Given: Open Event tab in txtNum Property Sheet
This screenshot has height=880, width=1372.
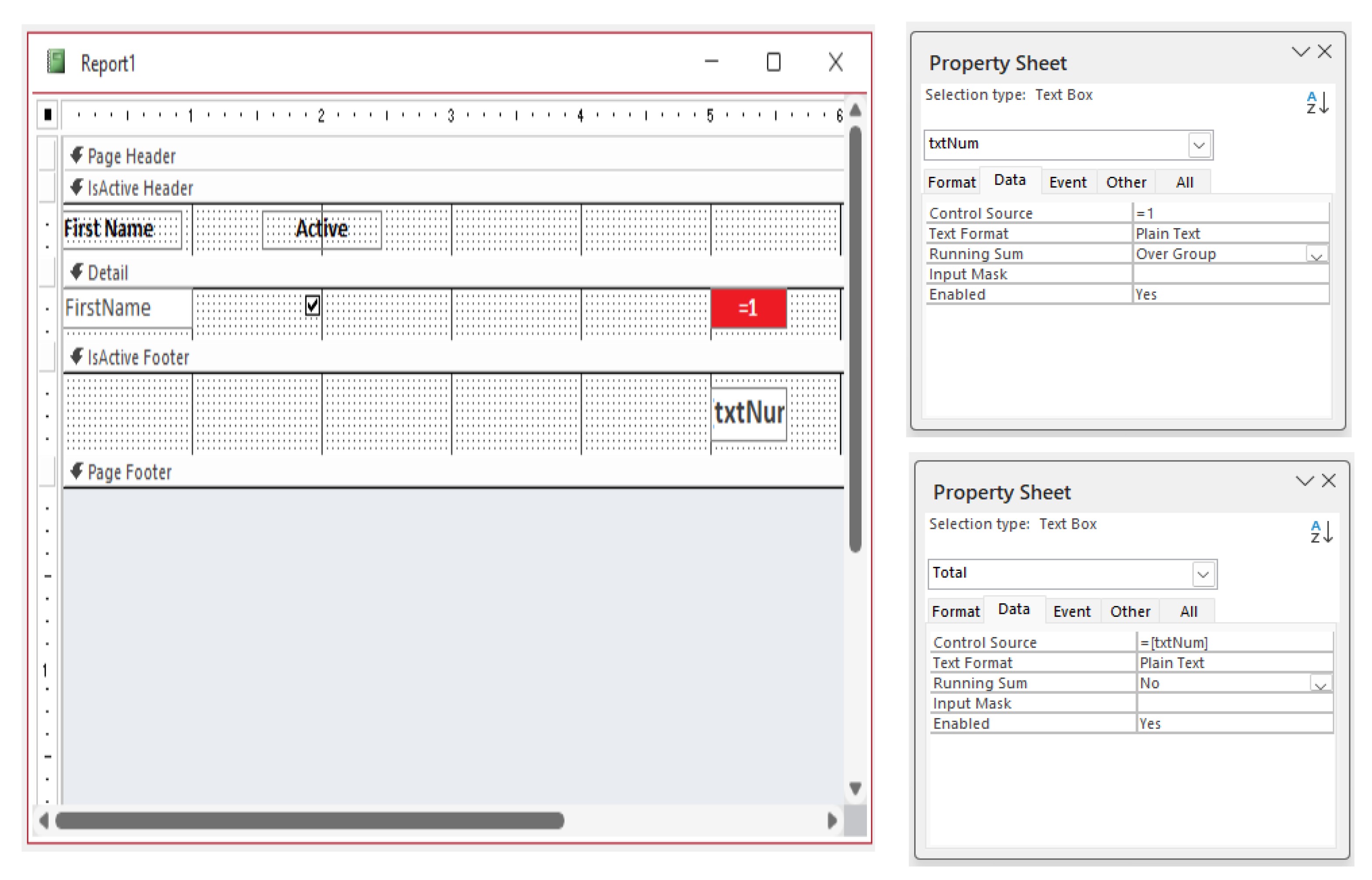Looking at the screenshot, I should click(x=1067, y=182).
